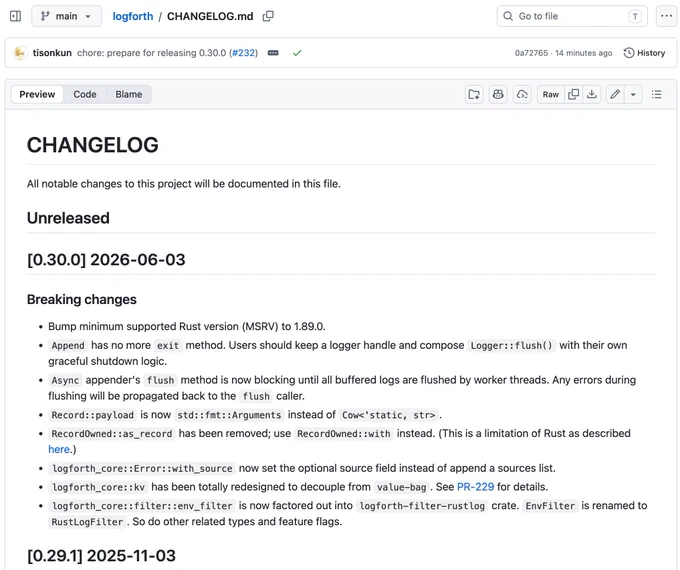Switch to Code tab
The width and height of the screenshot is (680, 570).
point(85,94)
